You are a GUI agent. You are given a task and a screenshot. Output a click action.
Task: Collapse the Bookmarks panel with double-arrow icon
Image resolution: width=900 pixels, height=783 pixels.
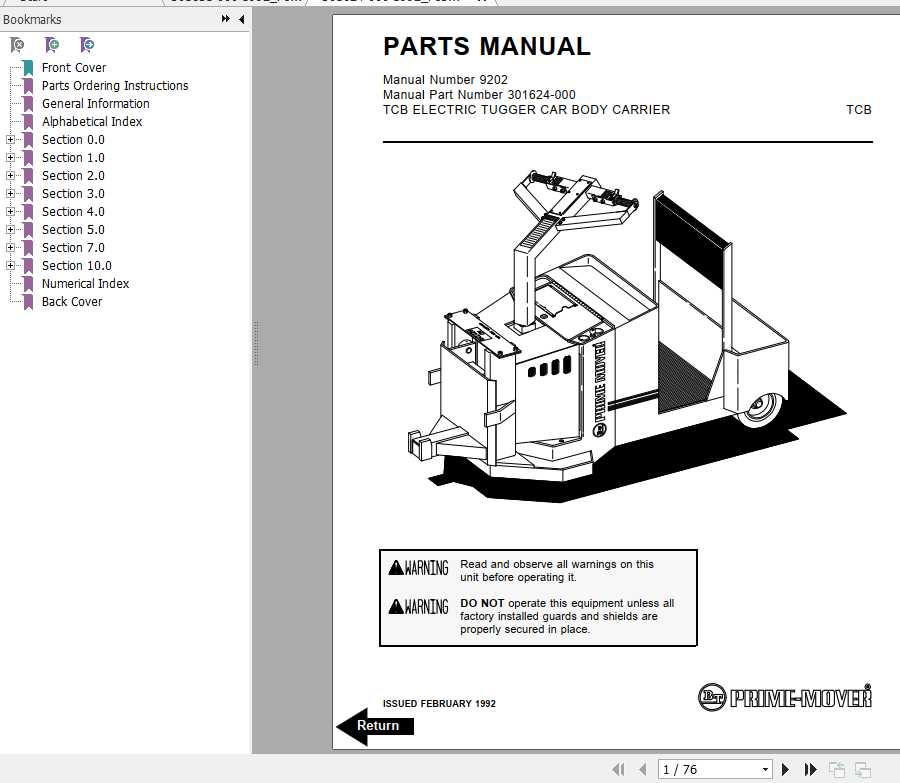tap(226, 19)
